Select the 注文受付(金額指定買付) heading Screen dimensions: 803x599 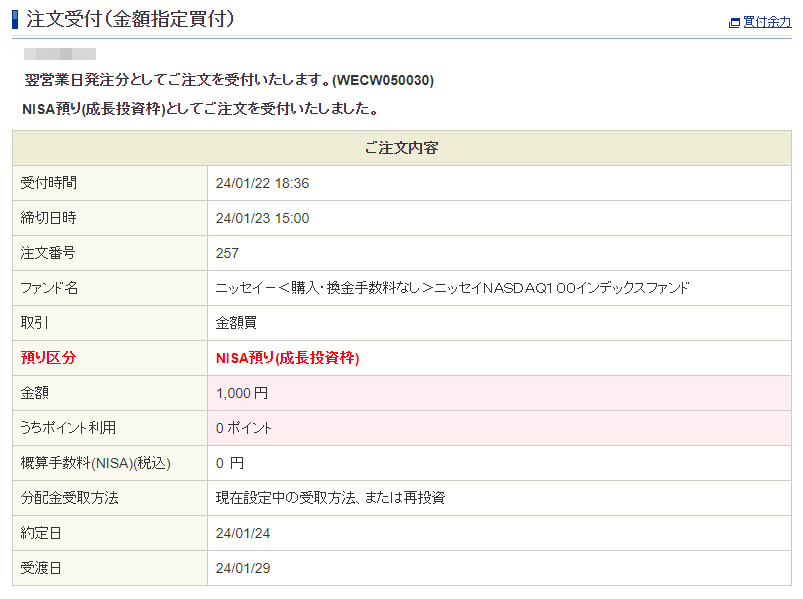(130, 18)
